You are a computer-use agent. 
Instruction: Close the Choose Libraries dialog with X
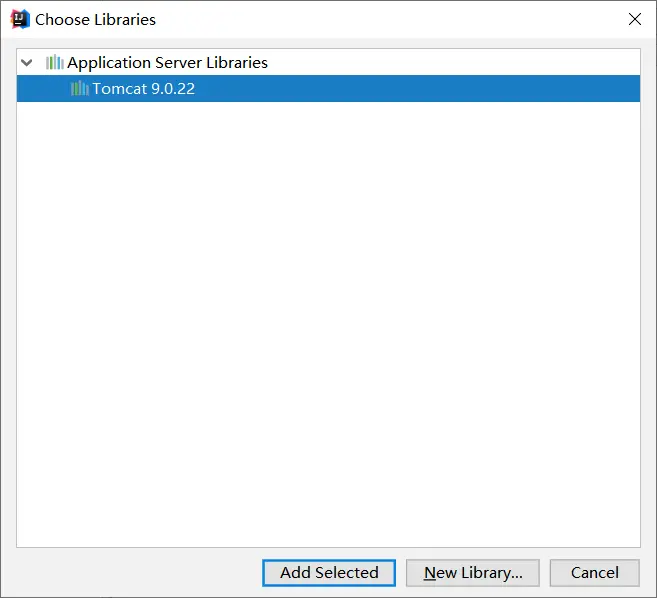click(635, 19)
